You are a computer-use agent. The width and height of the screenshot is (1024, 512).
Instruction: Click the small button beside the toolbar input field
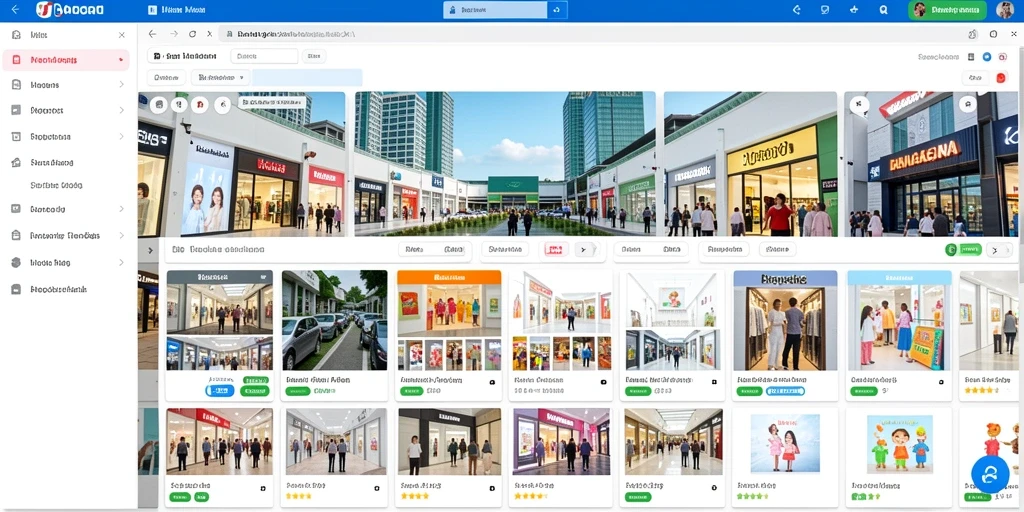click(314, 56)
